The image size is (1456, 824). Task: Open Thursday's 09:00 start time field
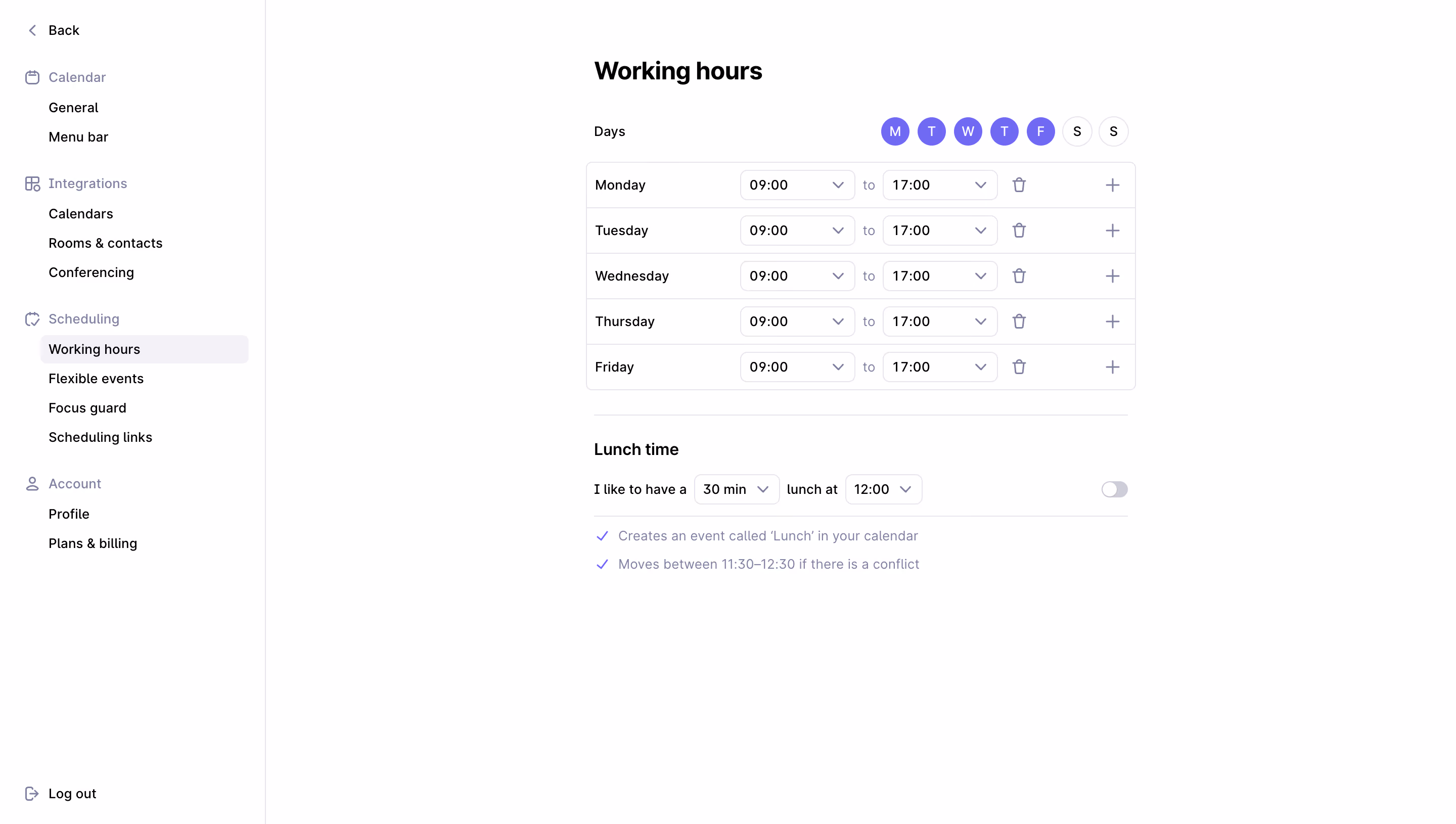tap(797, 322)
